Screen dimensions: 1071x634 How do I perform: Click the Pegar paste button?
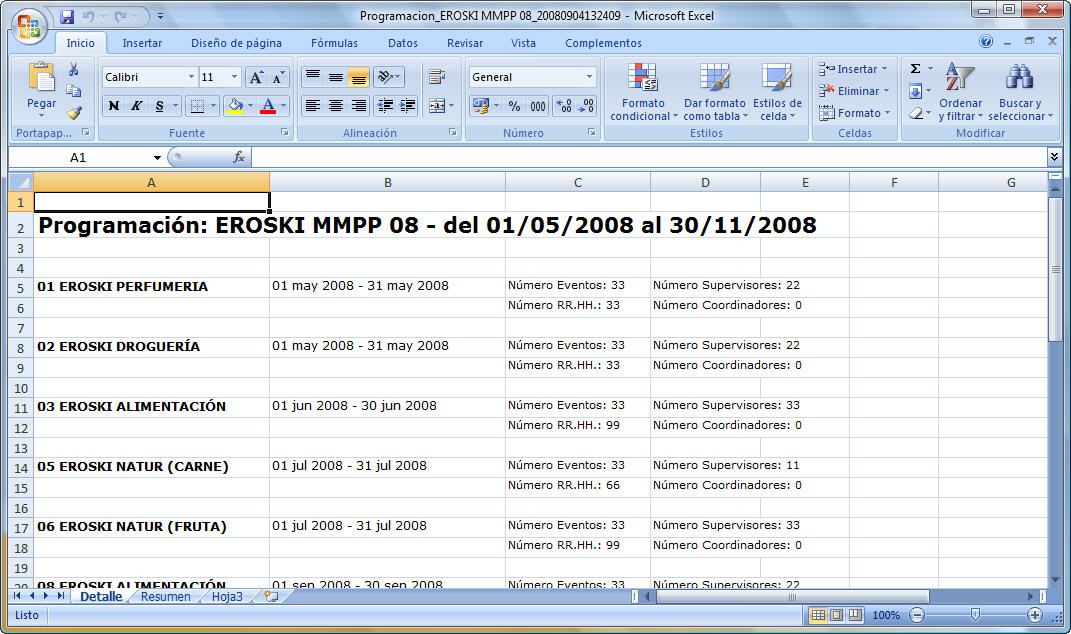coord(41,90)
